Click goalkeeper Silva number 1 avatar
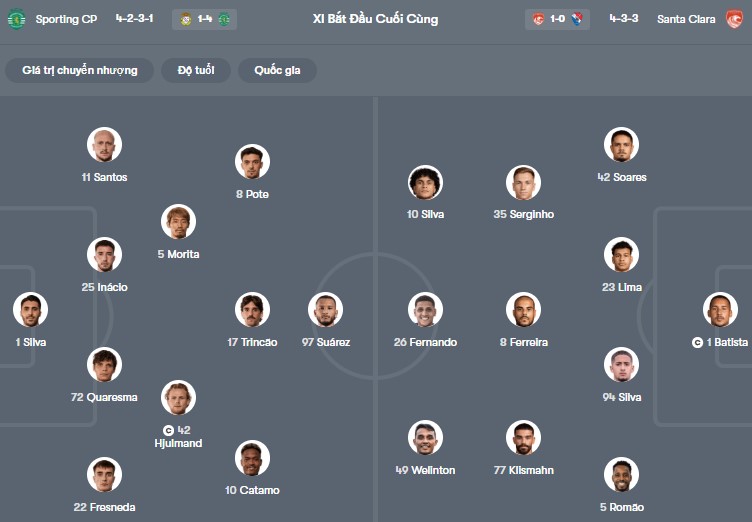Viewport: 752px width, 522px height. pos(31,310)
